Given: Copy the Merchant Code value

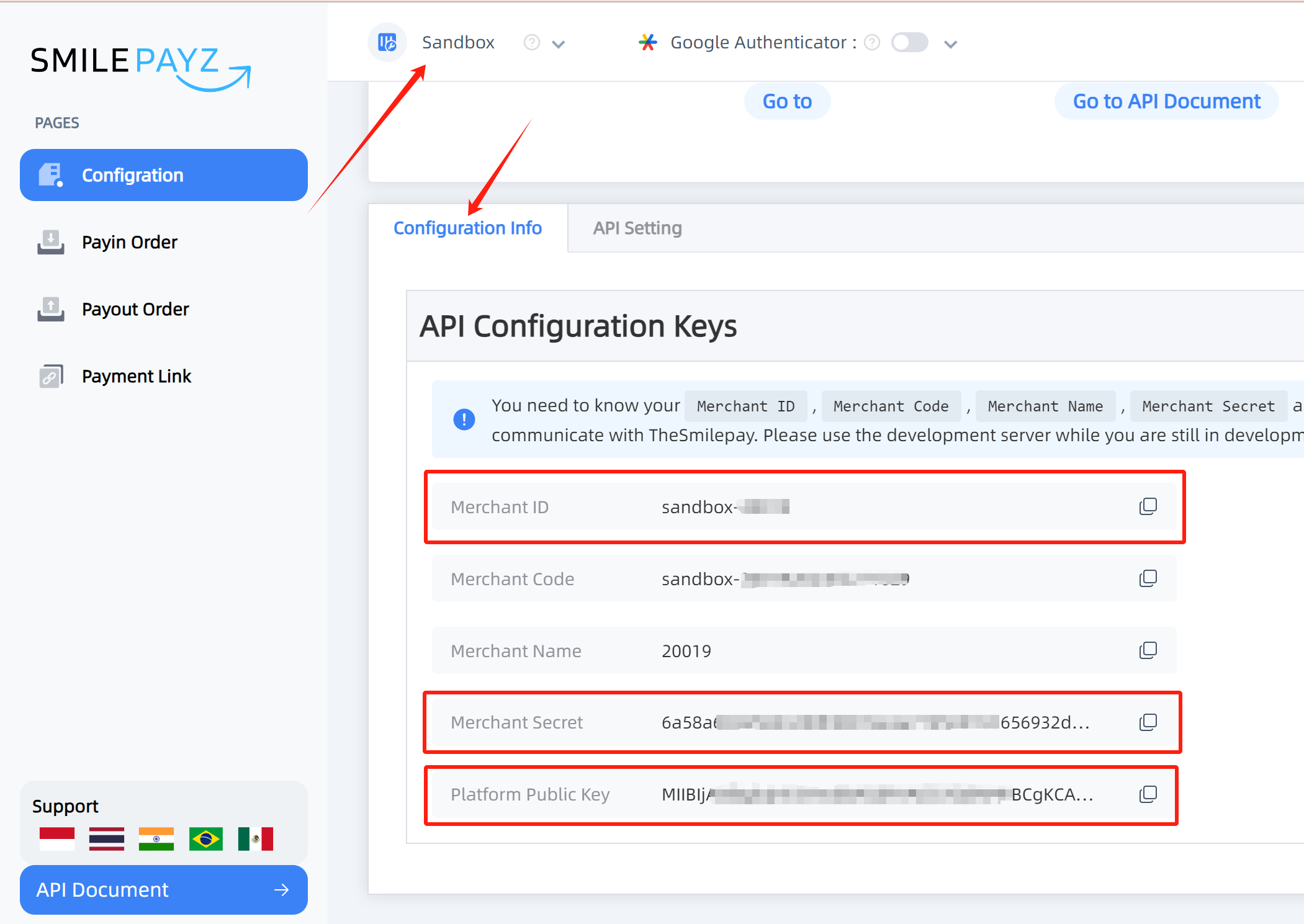Looking at the screenshot, I should point(1148,578).
